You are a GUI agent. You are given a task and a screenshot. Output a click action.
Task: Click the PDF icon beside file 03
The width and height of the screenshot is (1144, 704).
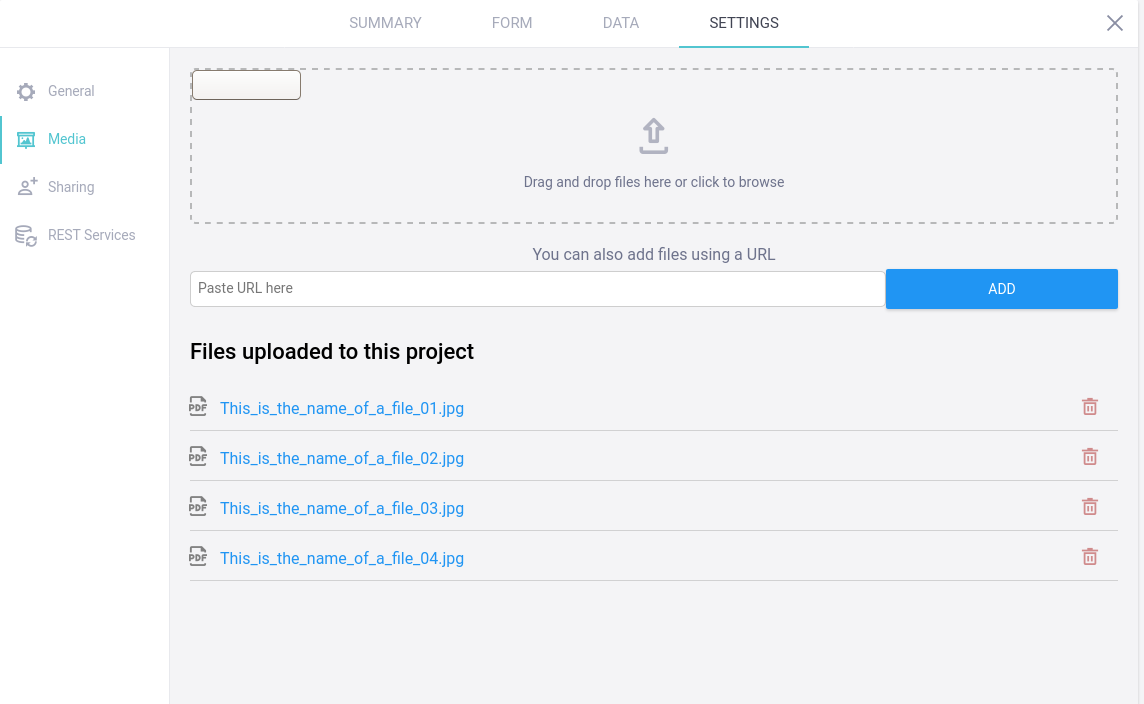[x=198, y=506]
